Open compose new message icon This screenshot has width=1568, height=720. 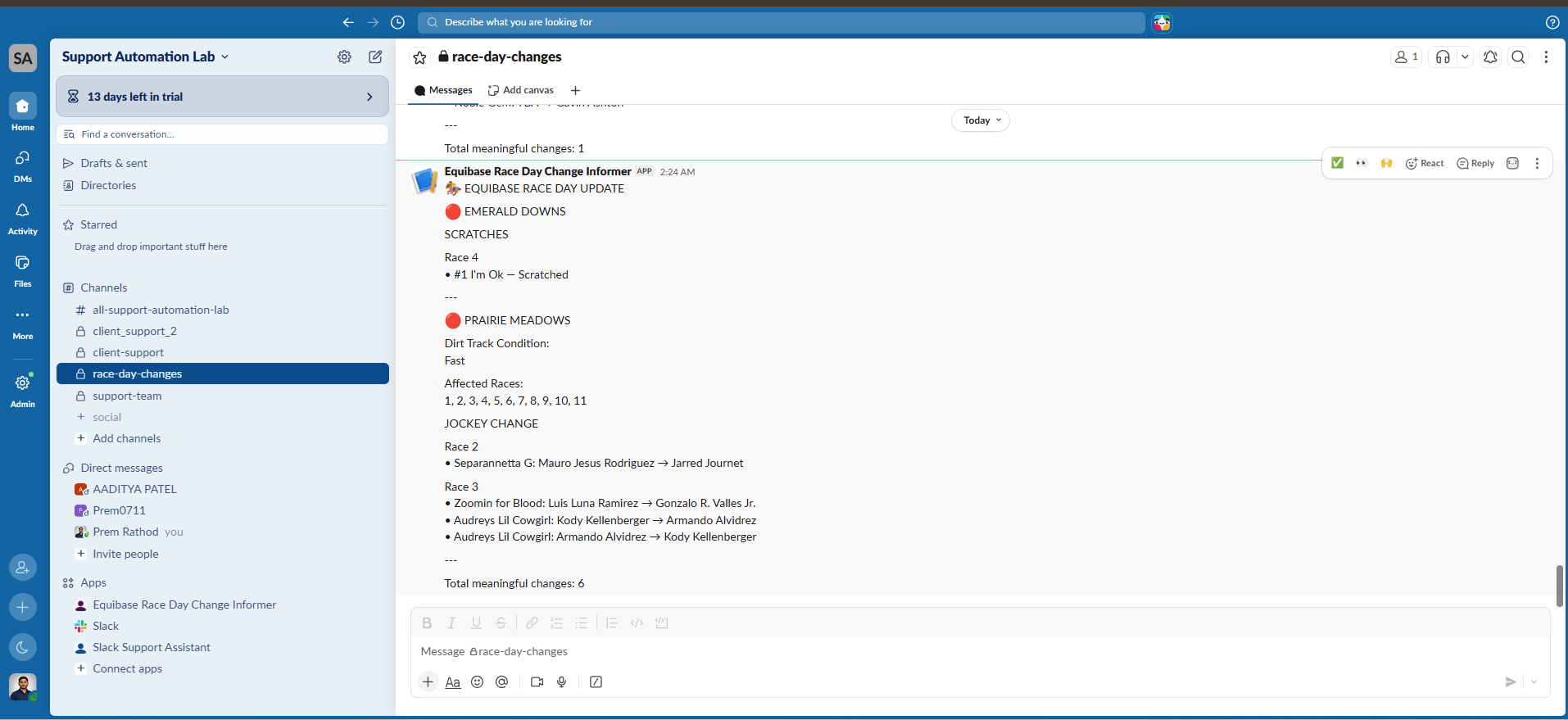tap(375, 57)
